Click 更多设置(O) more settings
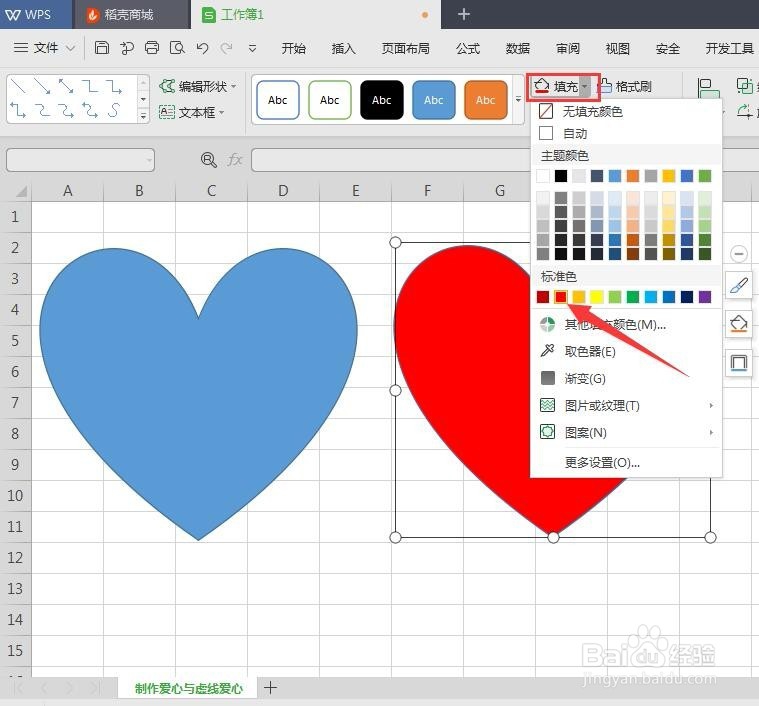Image resolution: width=759 pixels, height=706 pixels. coord(602,462)
